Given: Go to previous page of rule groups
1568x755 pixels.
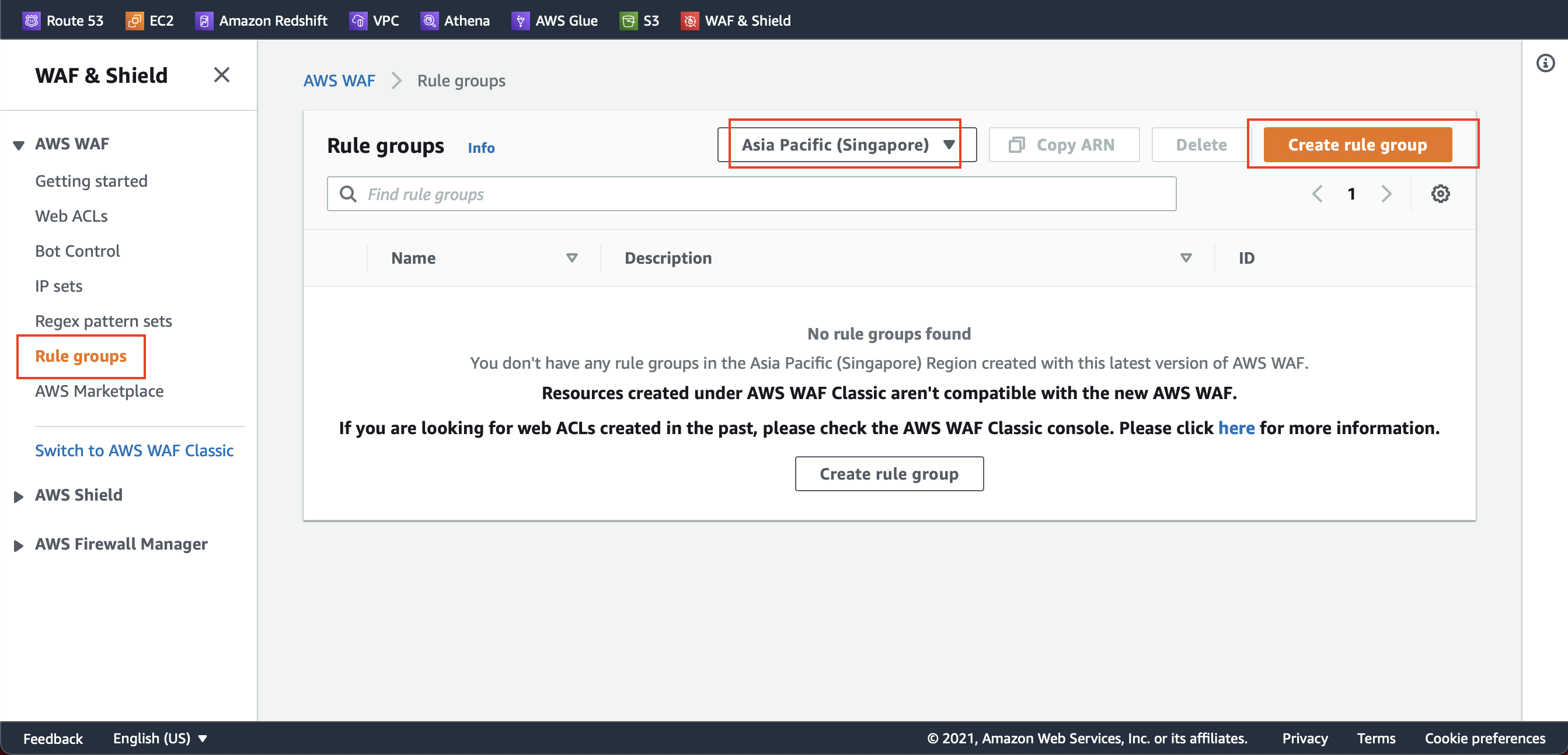Looking at the screenshot, I should pos(1317,194).
